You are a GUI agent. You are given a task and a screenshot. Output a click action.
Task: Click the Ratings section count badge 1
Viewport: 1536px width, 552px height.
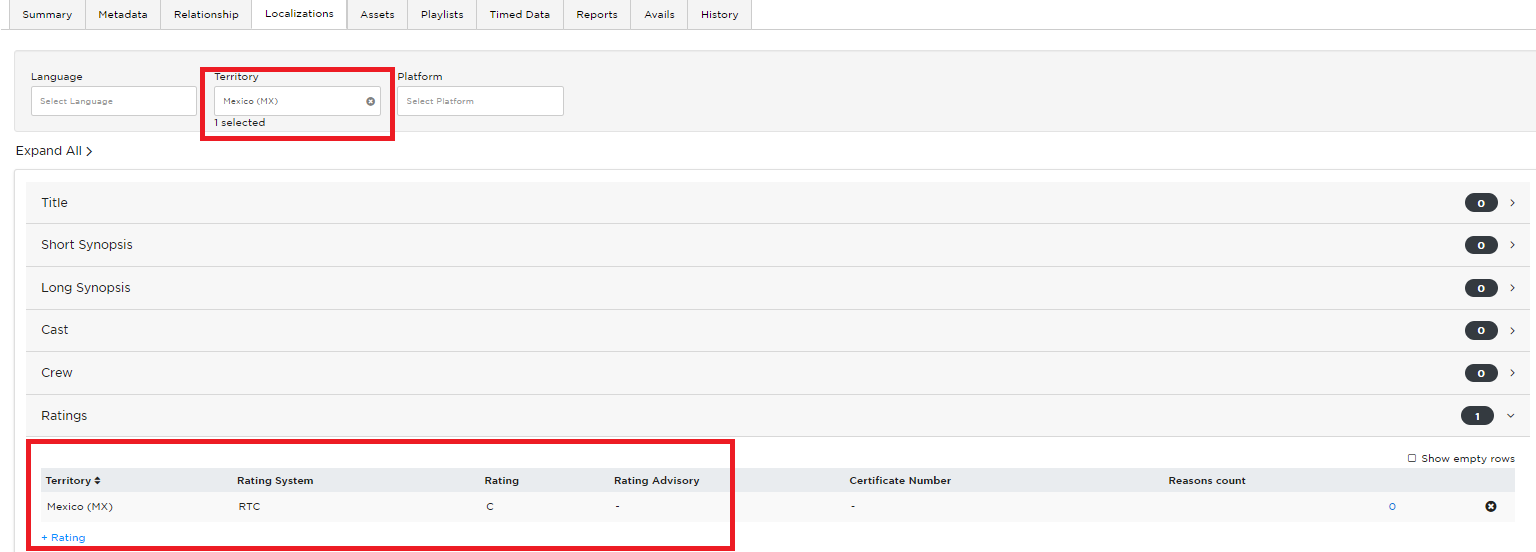tap(1477, 416)
